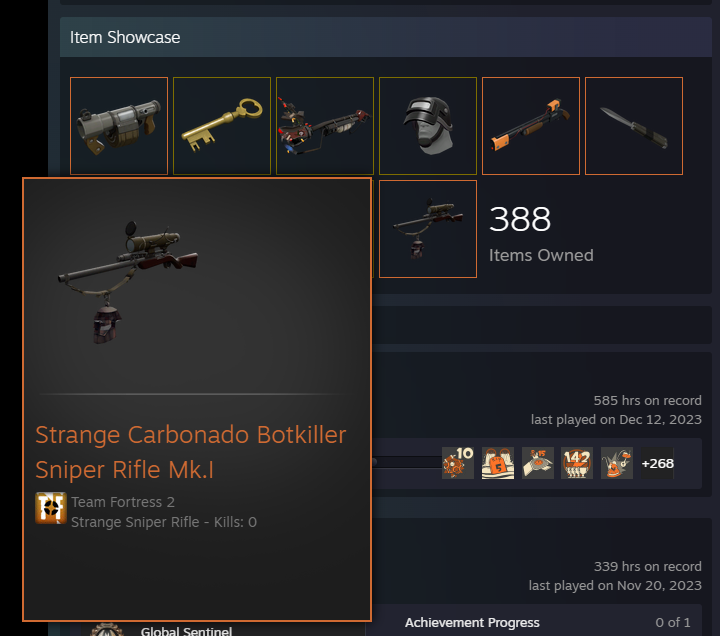The image size is (720, 636).
Task: Open the golden key item
Action: pyautogui.click(x=222, y=126)
